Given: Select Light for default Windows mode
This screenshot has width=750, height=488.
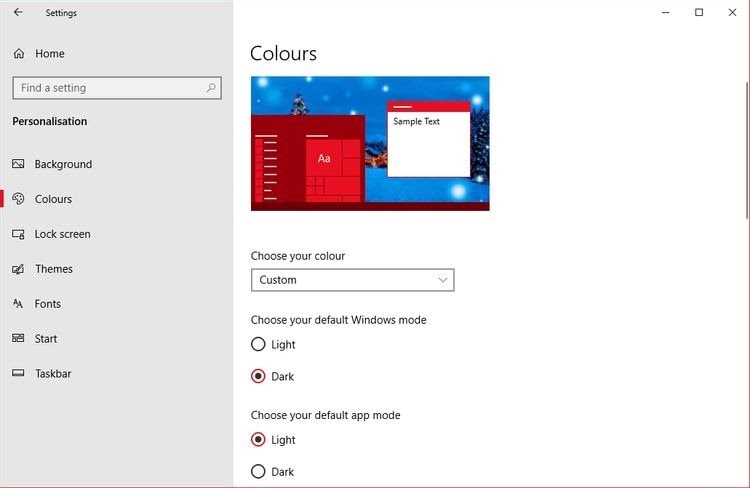Looking at the screenshot, I should [x=258, y=344].
